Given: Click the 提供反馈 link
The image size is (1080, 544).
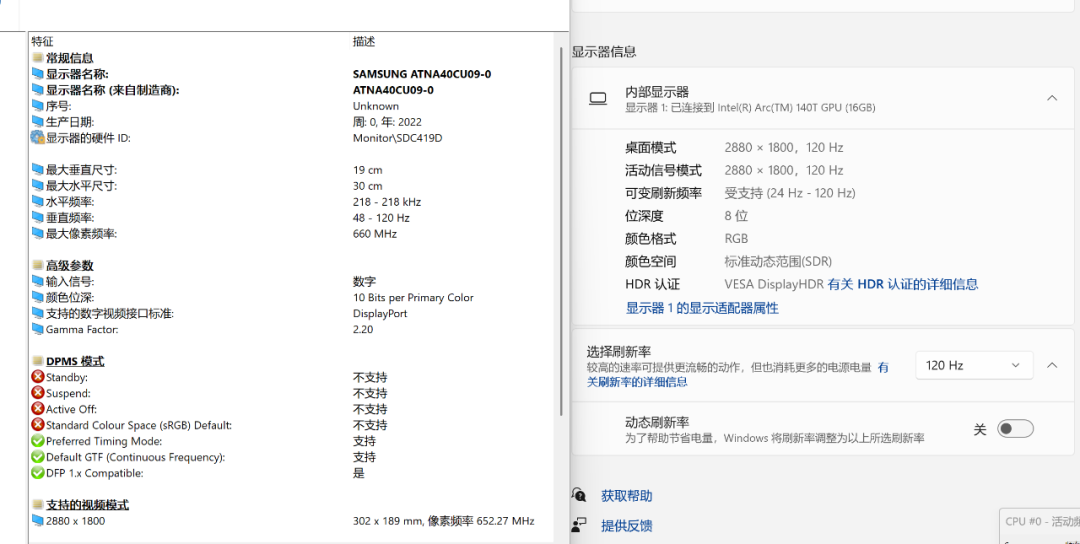Looking at the screenshot, I should pos(626,526).
